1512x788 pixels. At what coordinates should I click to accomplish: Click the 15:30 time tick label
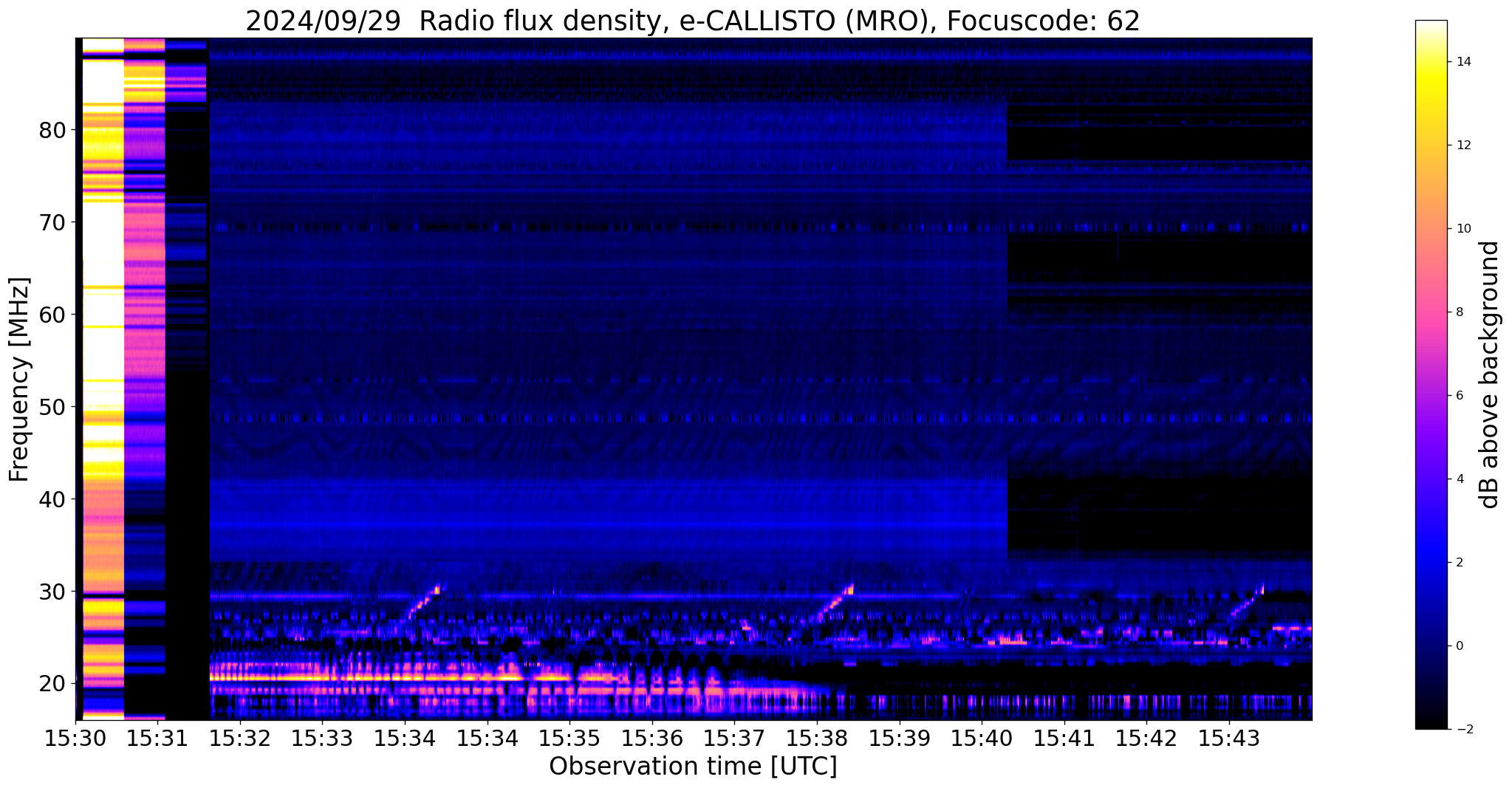pyautogui.click(x=75, y=738)
